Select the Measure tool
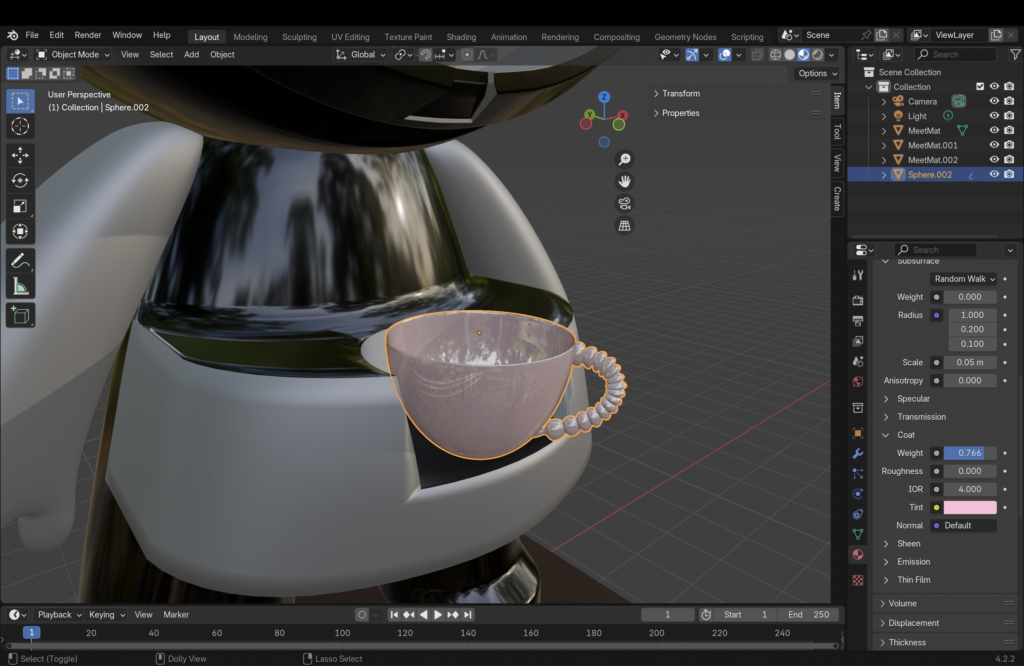Viewport: 1024px width, 666px height. coord(20,287)
